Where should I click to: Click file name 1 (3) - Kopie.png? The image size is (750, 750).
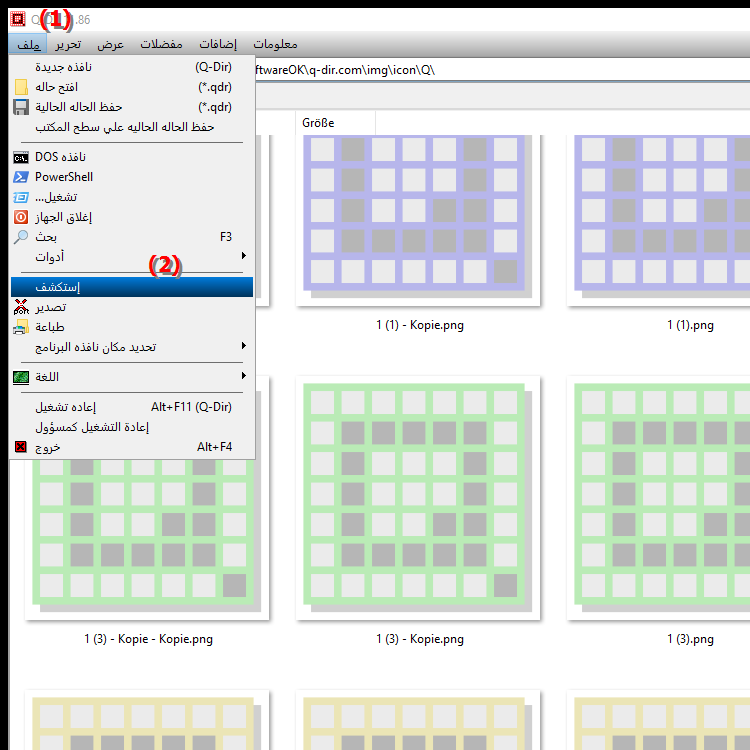[x=419, y=639]
